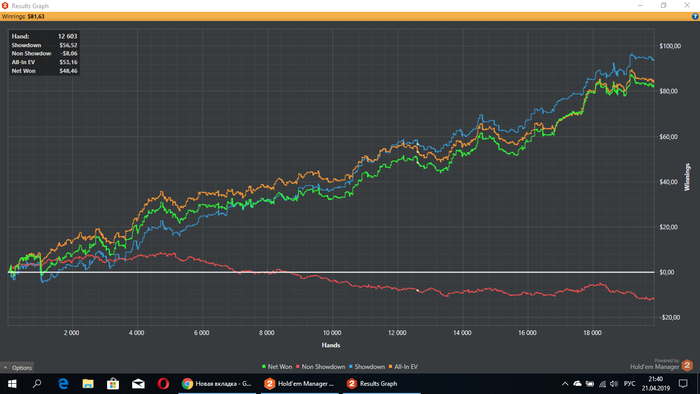Click Results Graph title bar icon
The height and width of the screenshot is (394, 700).
pyautogui.click(x=5, y=6)
